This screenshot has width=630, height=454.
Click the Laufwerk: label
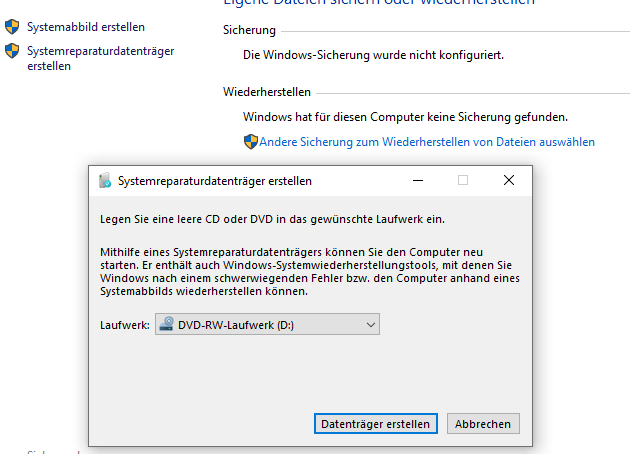pyautogui.click(x=125, y=325)
